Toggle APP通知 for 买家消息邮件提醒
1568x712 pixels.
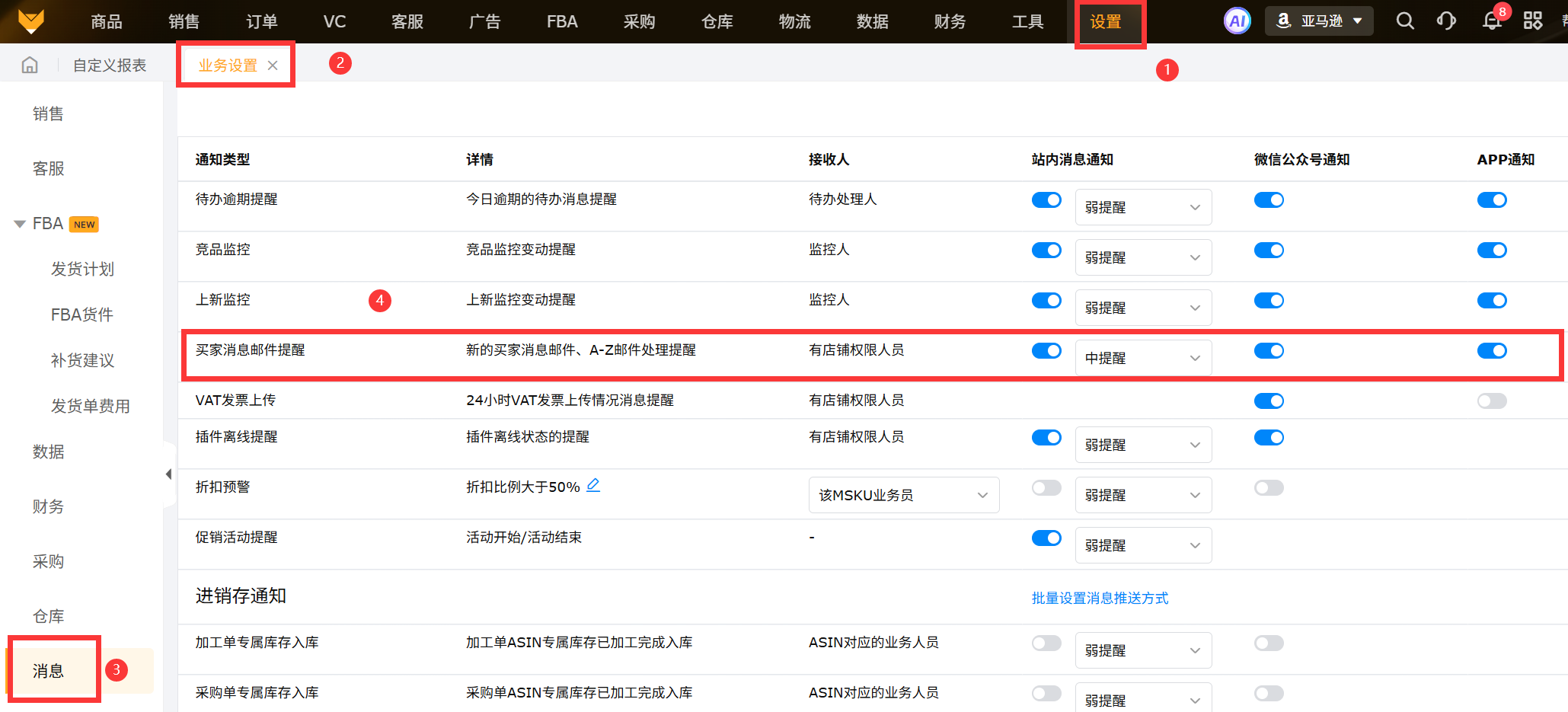point(1492,350)
